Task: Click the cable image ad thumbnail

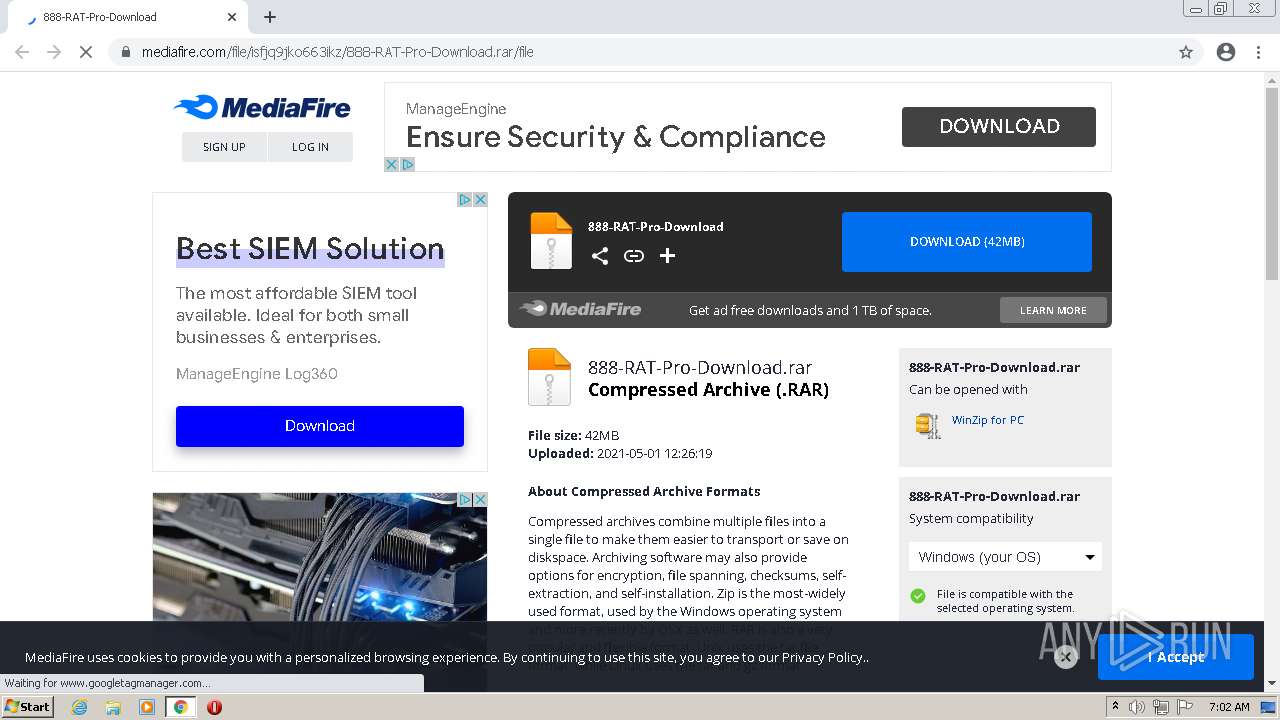Action: click(x=320, y=557)
